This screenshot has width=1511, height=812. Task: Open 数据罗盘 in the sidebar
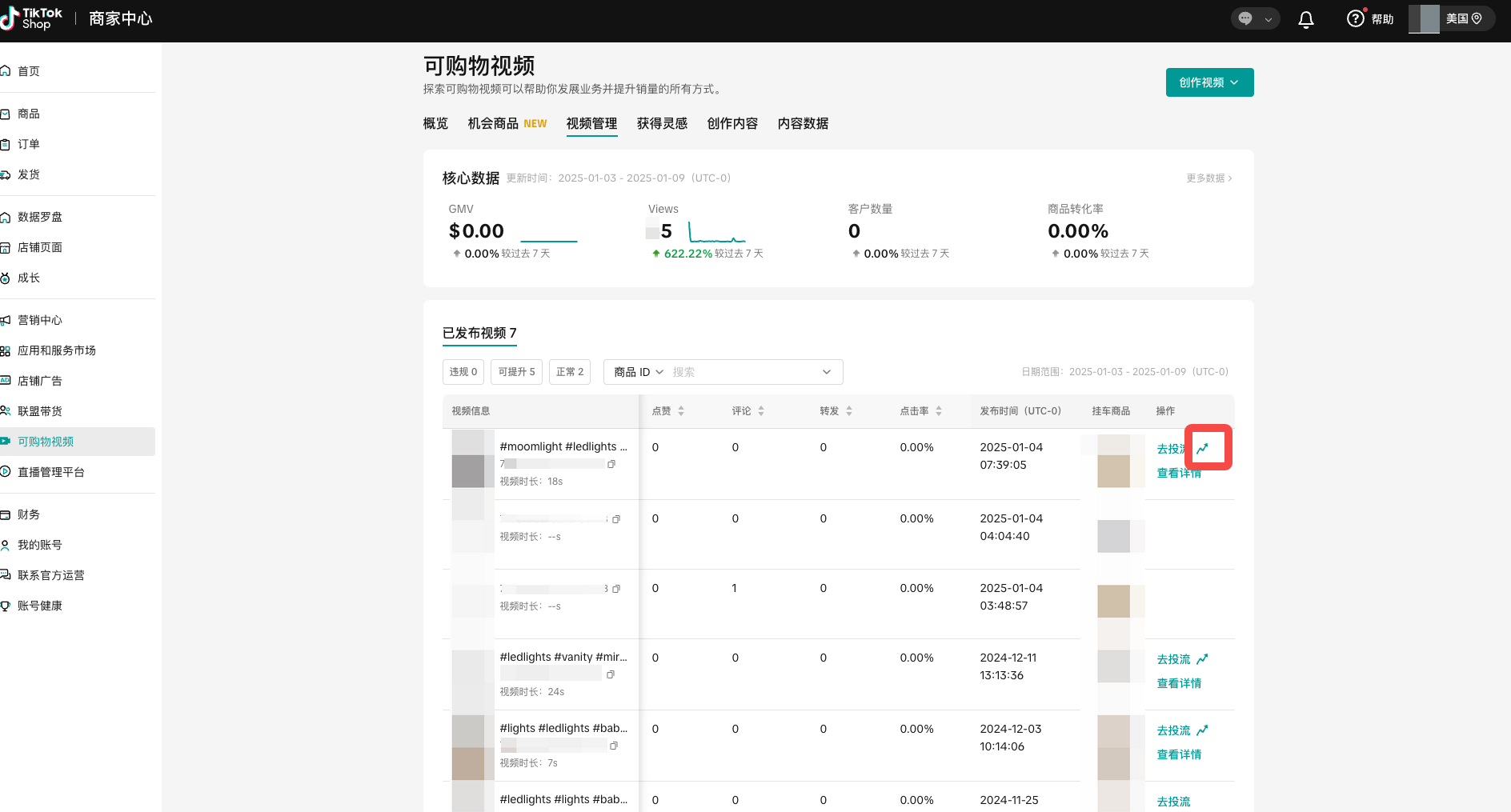40,217
